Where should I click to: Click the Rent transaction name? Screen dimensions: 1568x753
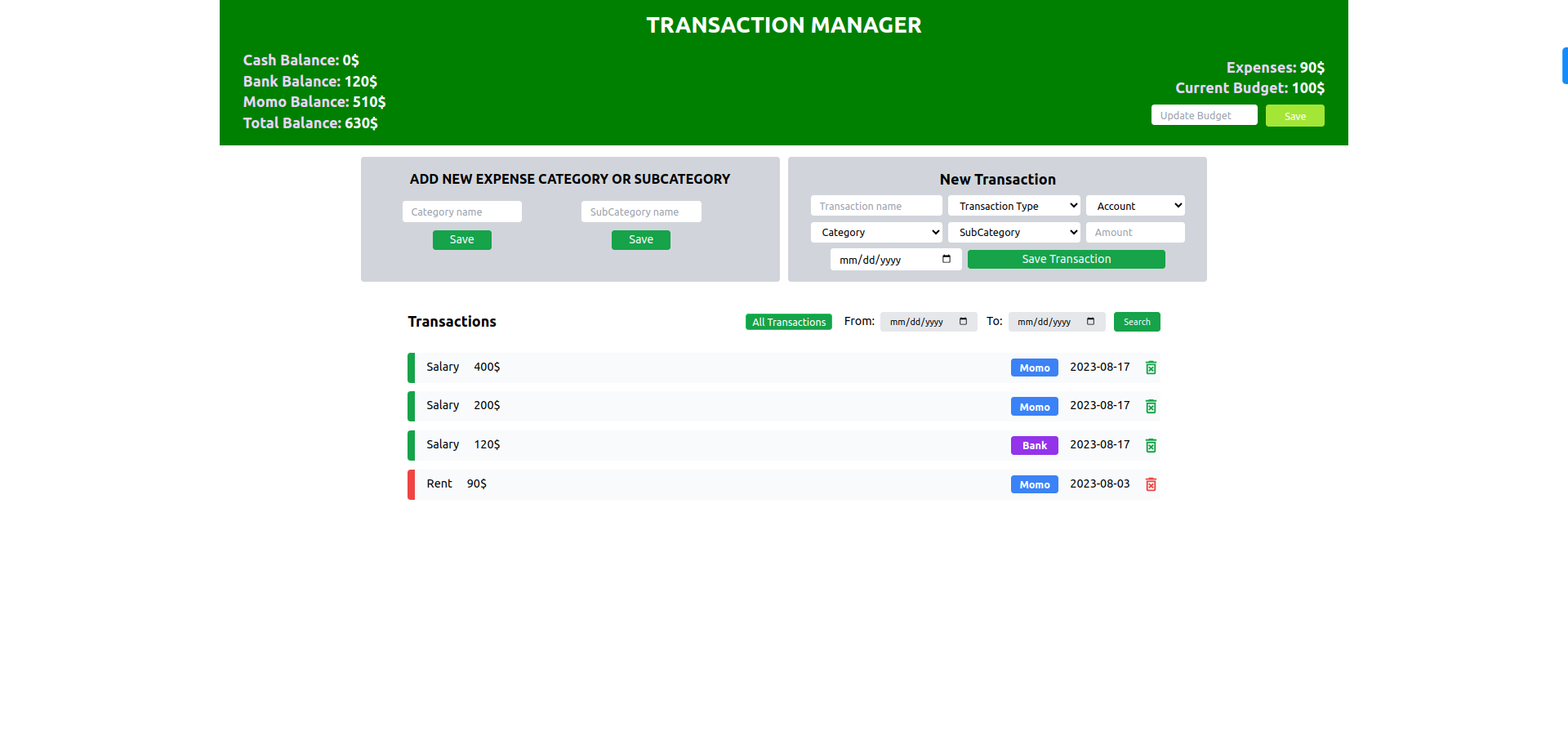[x=439, y=483]
